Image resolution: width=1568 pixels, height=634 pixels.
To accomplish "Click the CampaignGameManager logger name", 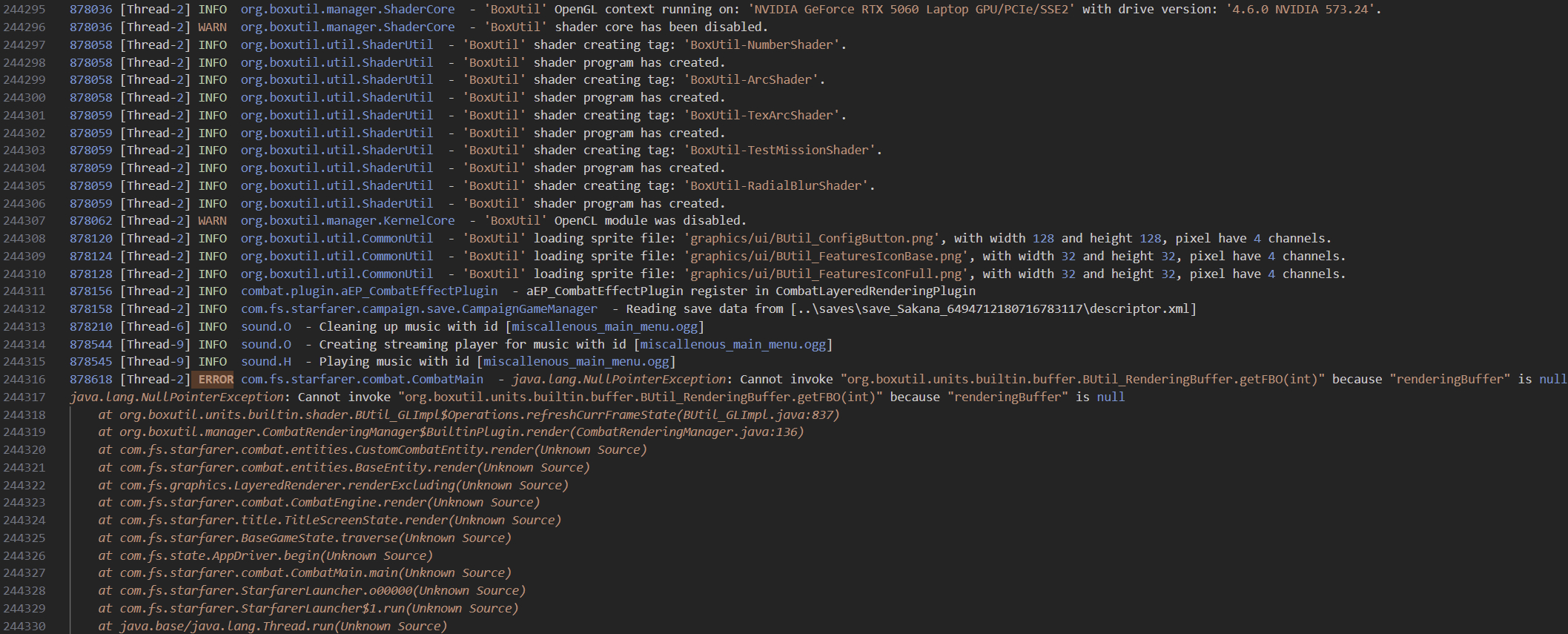I will 418,309.
